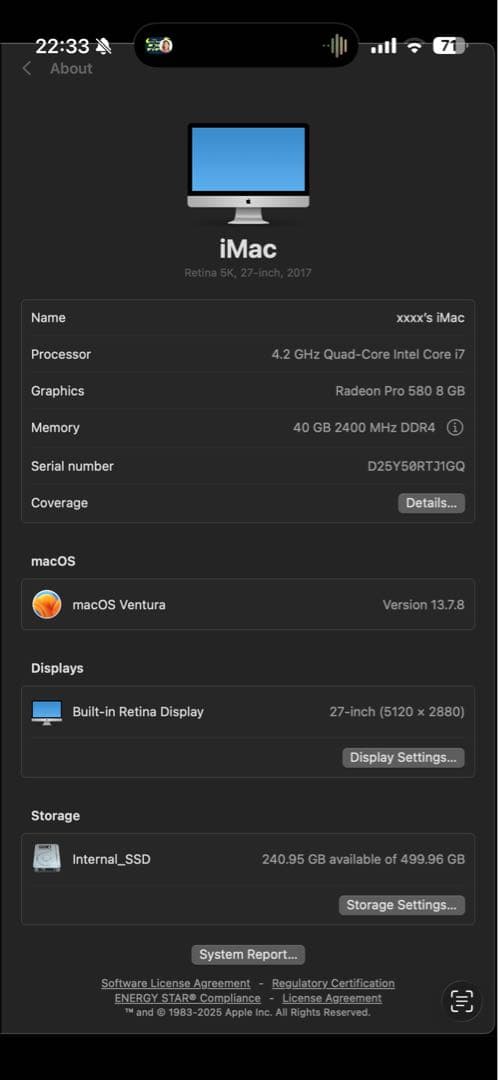Click the Serial number label

click(x=72, y=466)
